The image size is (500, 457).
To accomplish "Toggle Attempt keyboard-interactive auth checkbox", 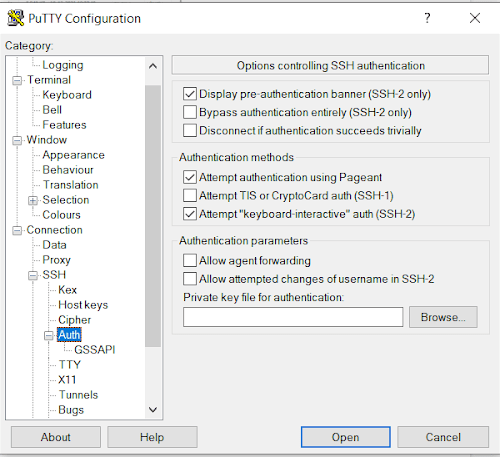I will tap(190, 214).
